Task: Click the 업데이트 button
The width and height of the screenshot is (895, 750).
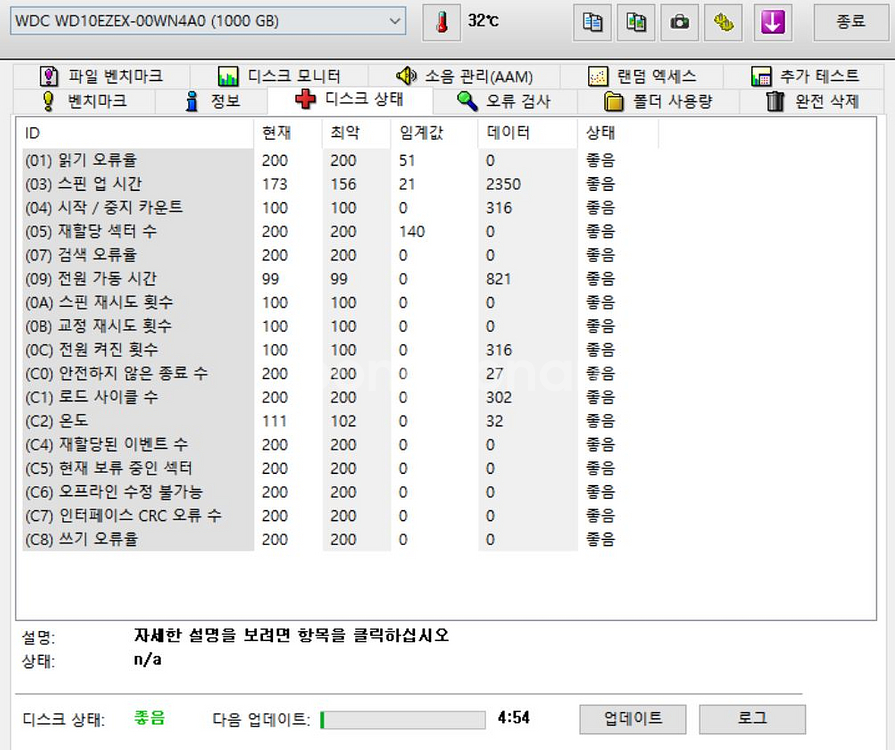Action: click(633, 719)
